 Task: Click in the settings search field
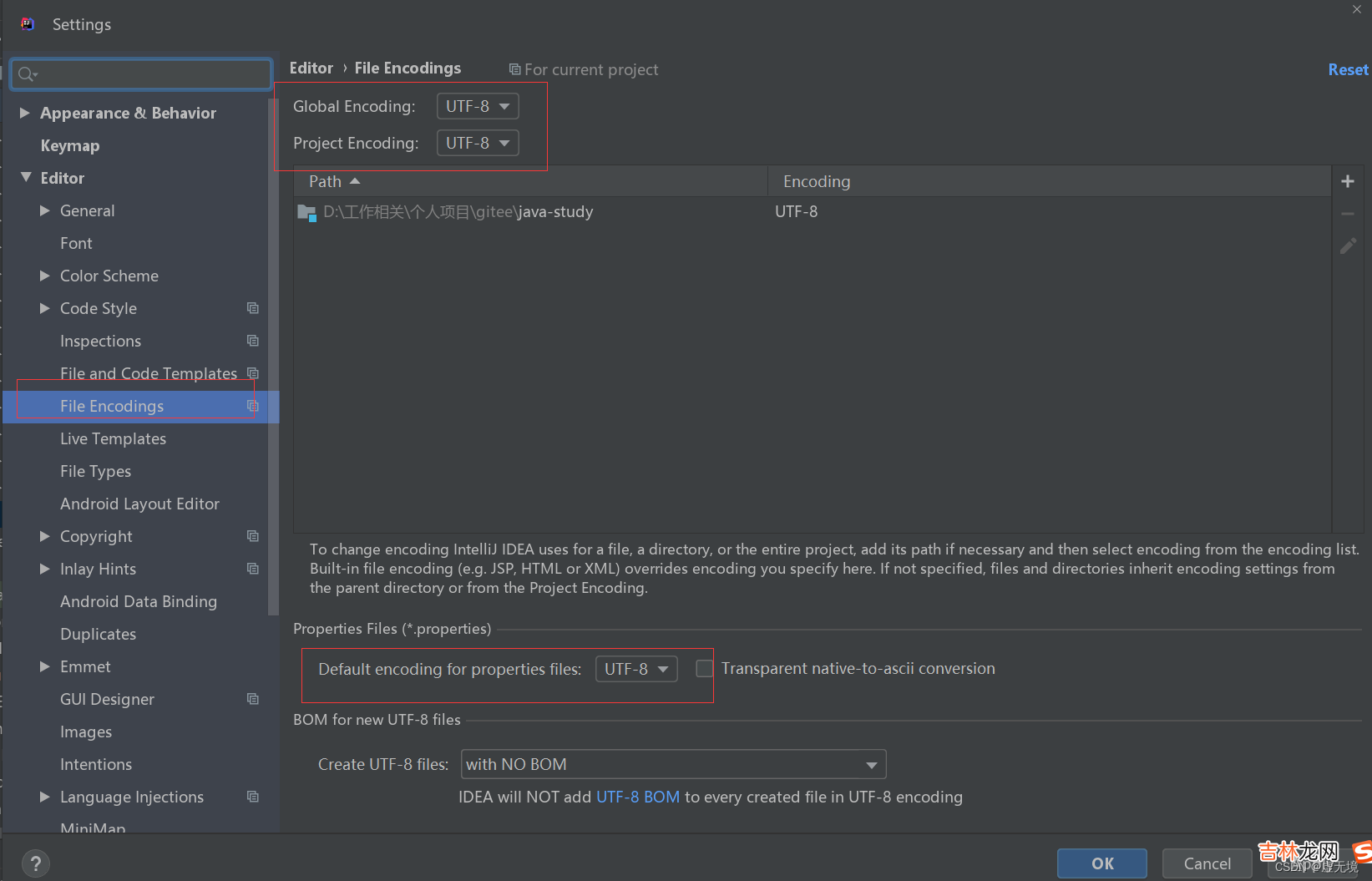(x=142, y=73)
